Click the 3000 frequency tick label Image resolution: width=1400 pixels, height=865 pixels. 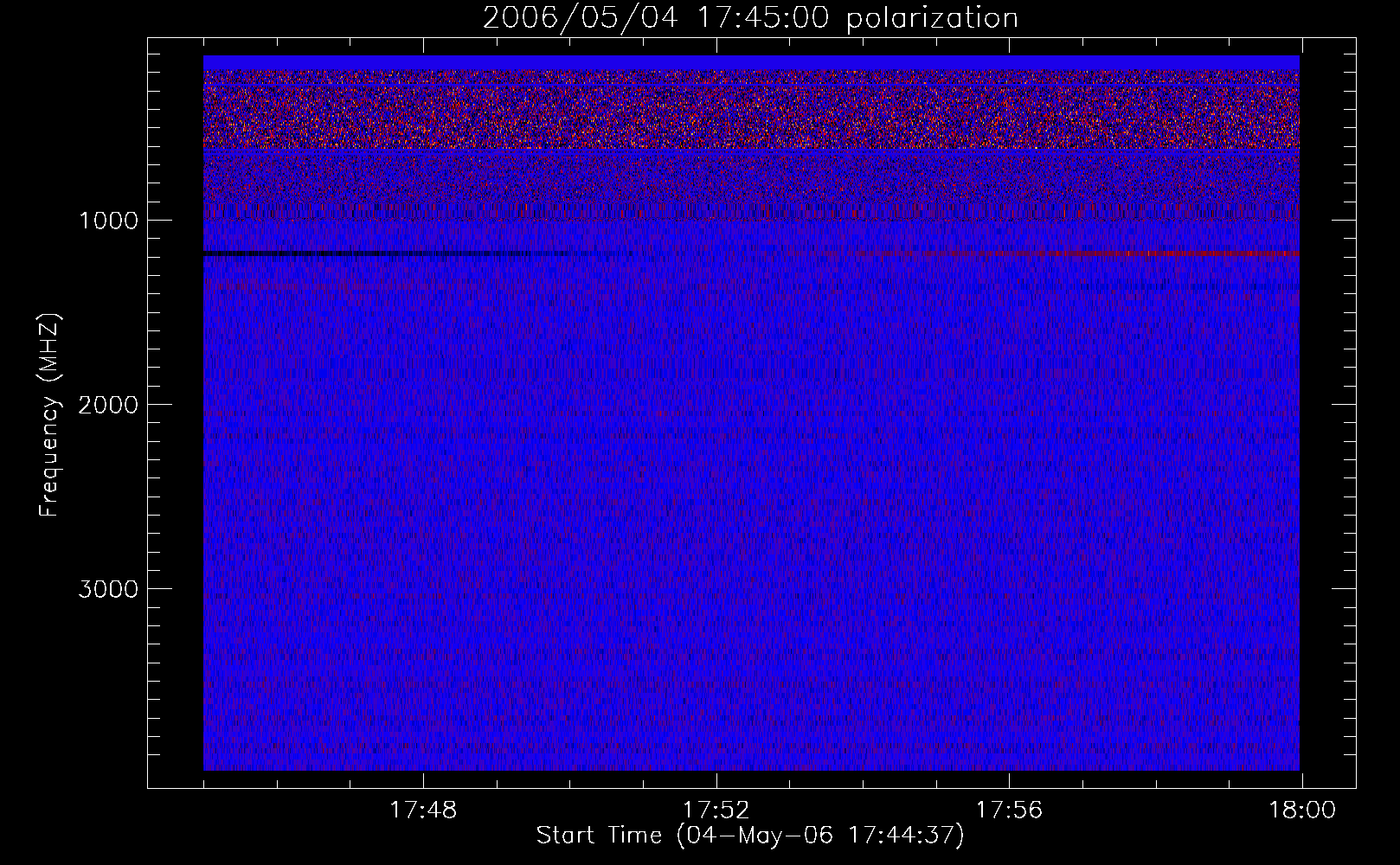(108, 589)
